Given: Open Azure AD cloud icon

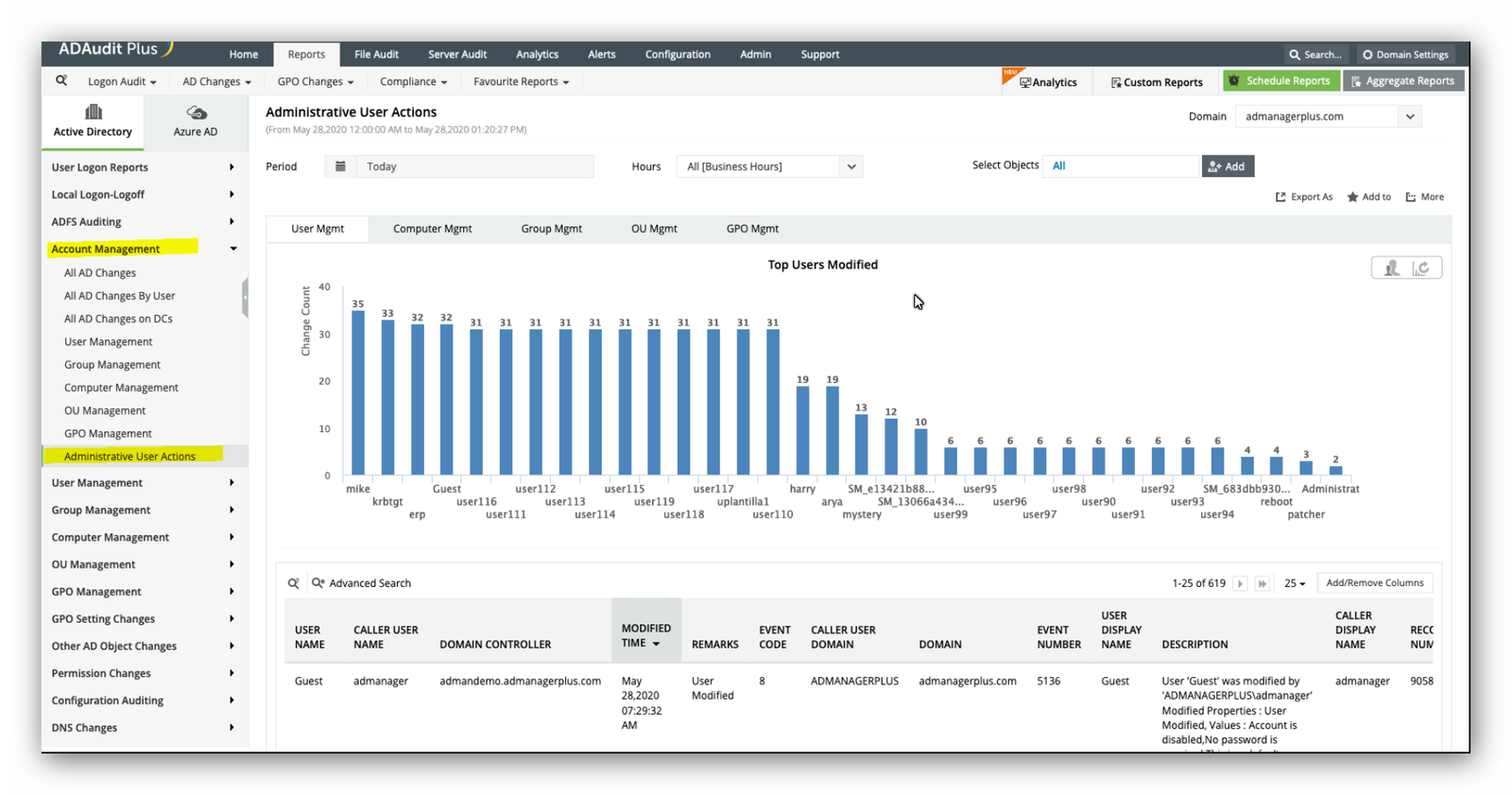Looking at the screenshot, I should click(x=196, y=113).
